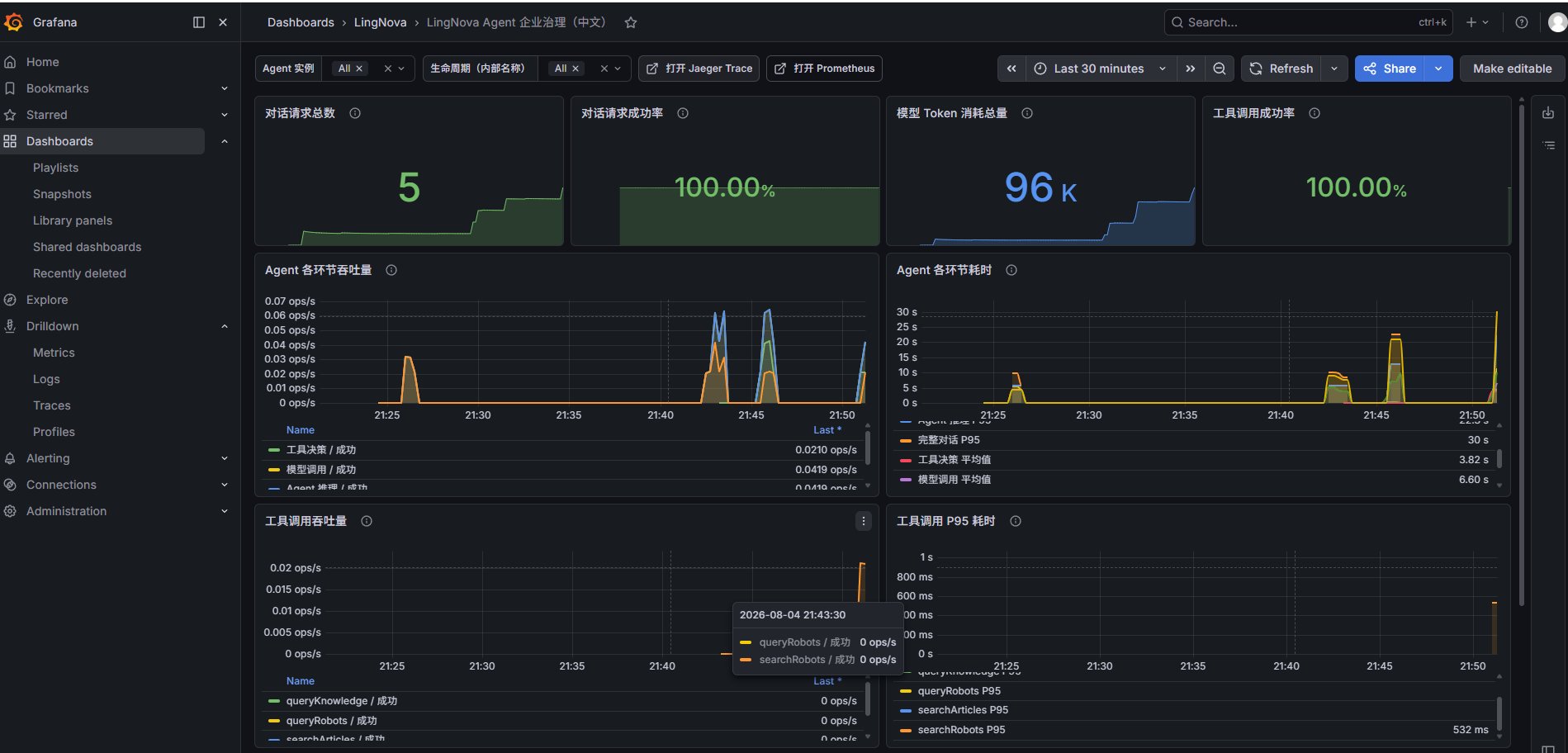Star this dashboard as favorite
1568x753 pixels.
point(631,22)
